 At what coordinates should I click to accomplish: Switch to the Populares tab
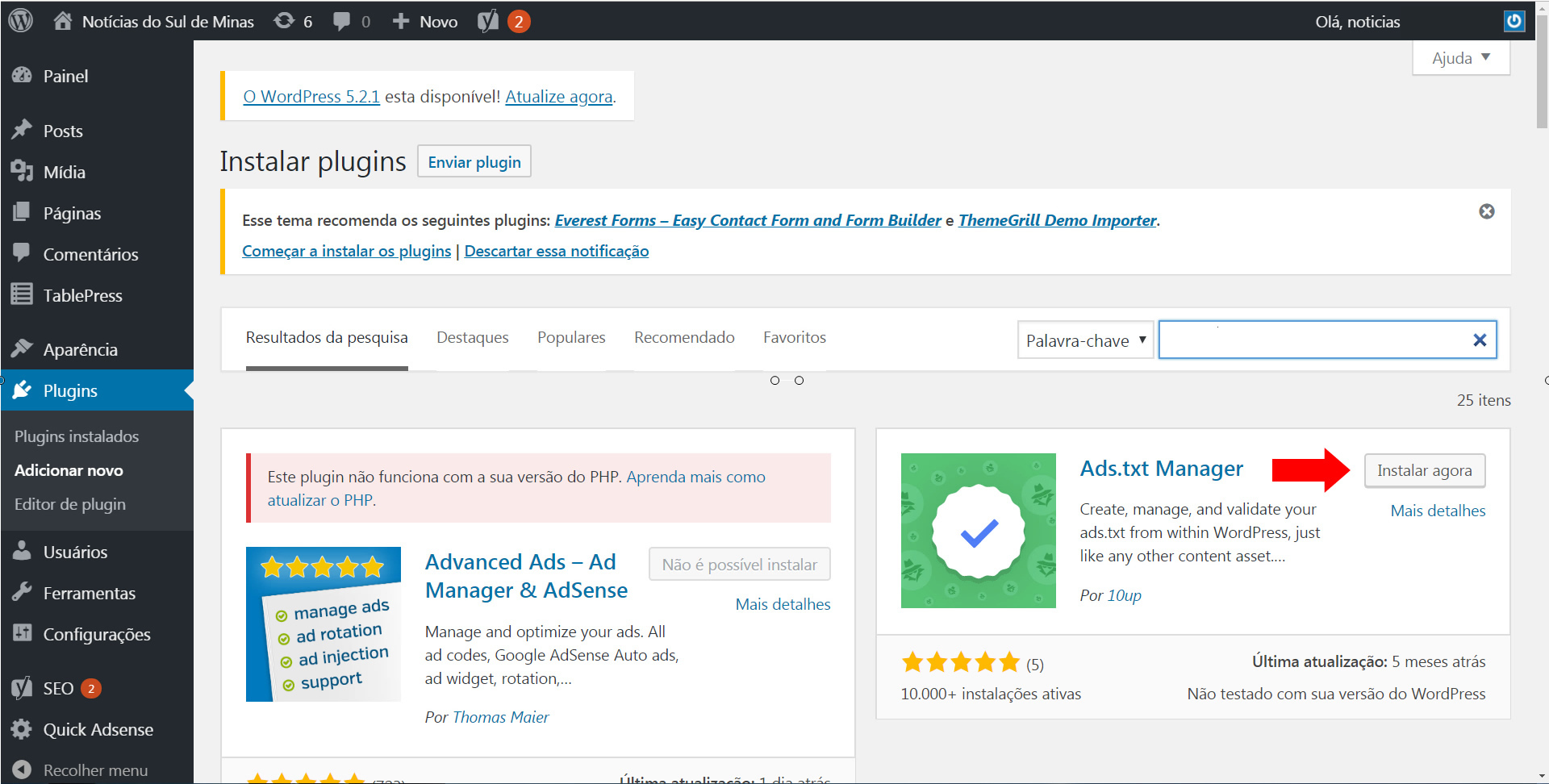point(571,337)
